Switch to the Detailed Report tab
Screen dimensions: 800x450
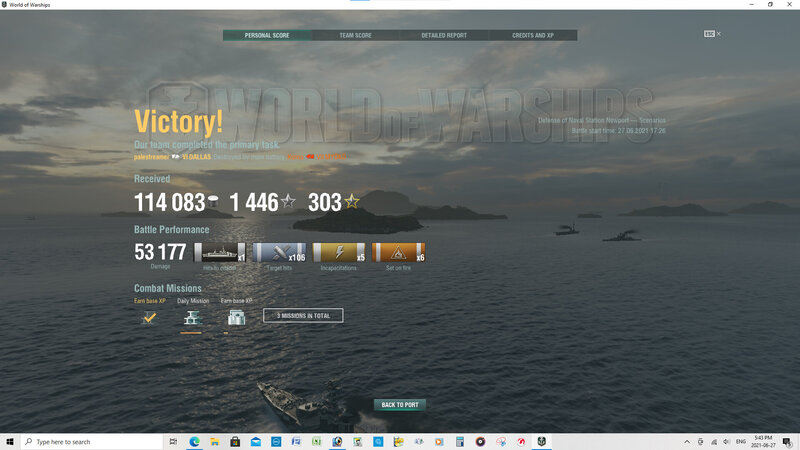click(444, 35)
